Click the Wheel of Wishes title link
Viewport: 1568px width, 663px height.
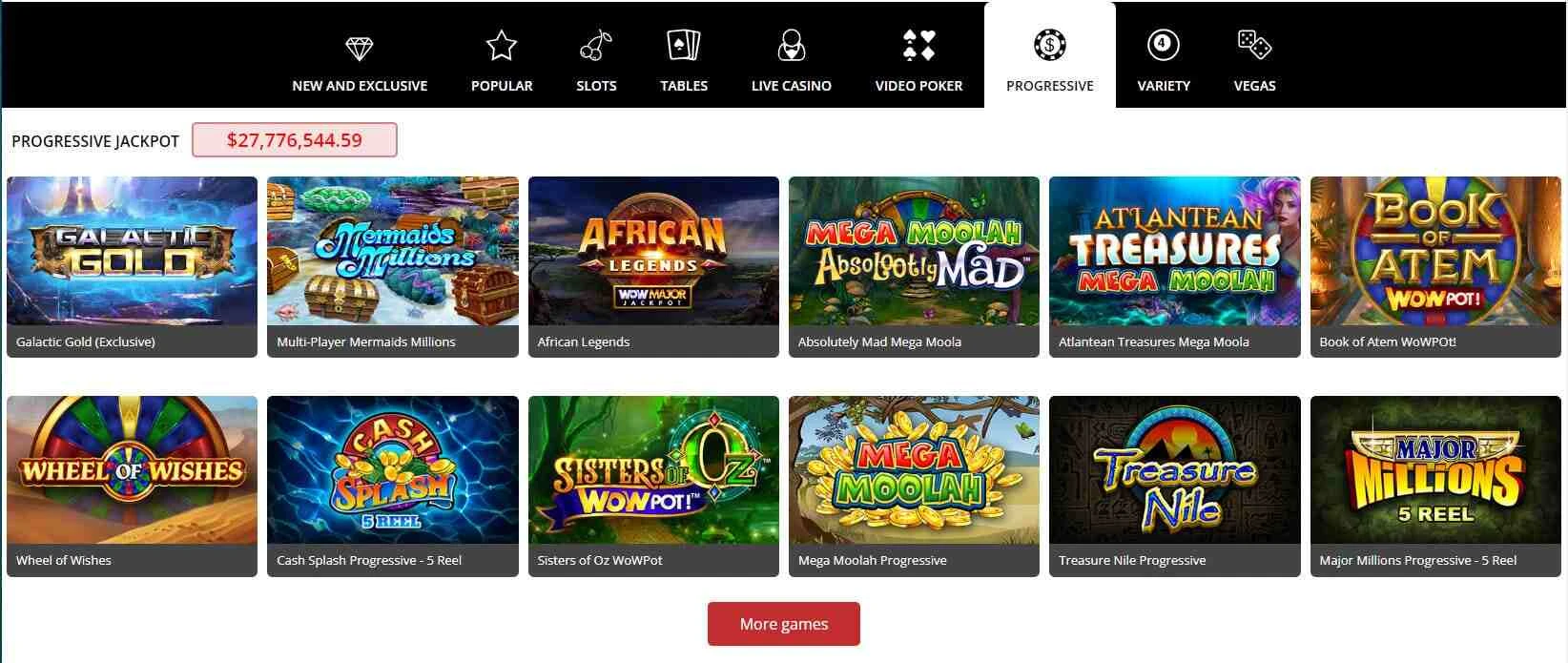(x=64, y=560)
